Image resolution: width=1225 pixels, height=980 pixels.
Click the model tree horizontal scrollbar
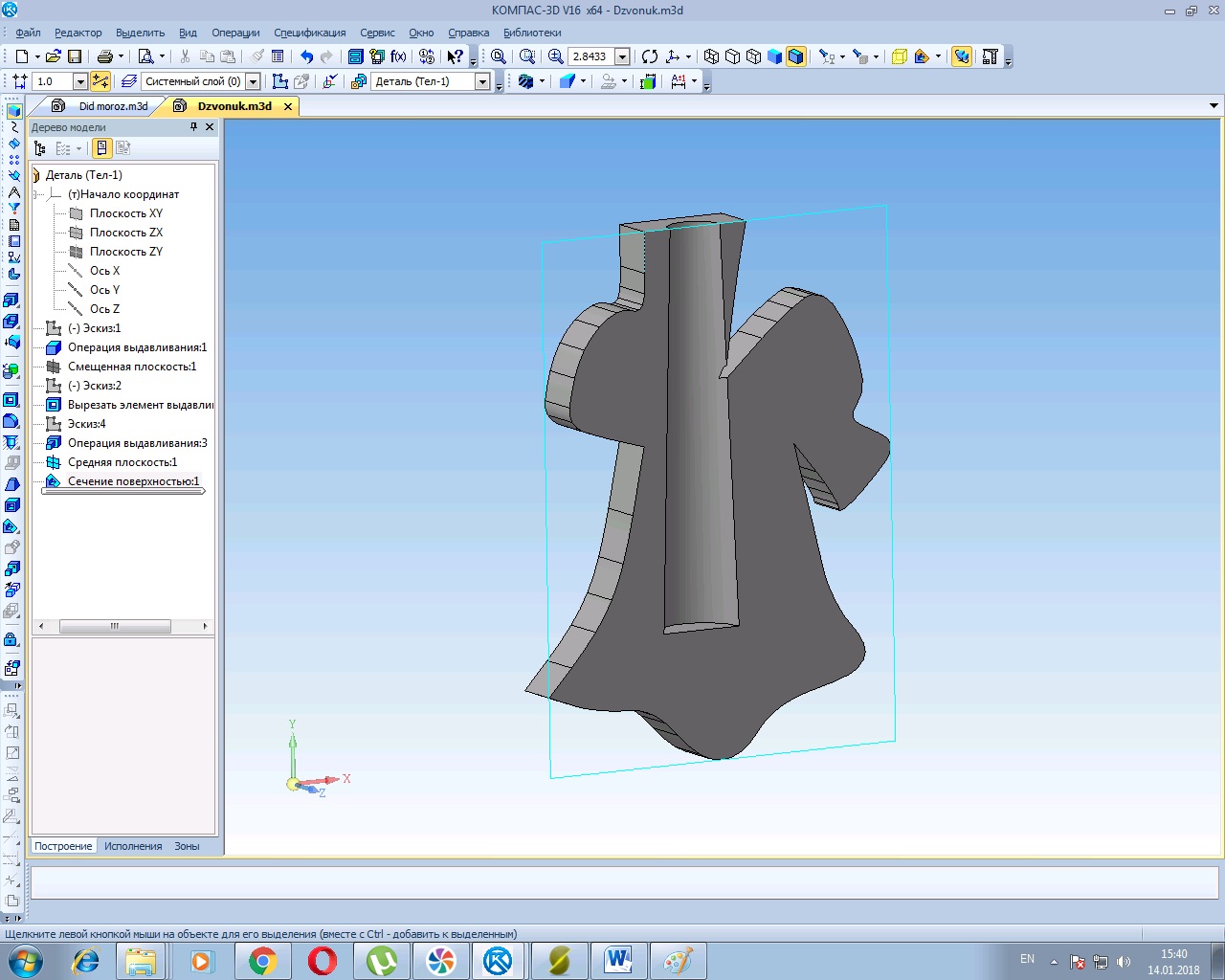pos(115,626)
